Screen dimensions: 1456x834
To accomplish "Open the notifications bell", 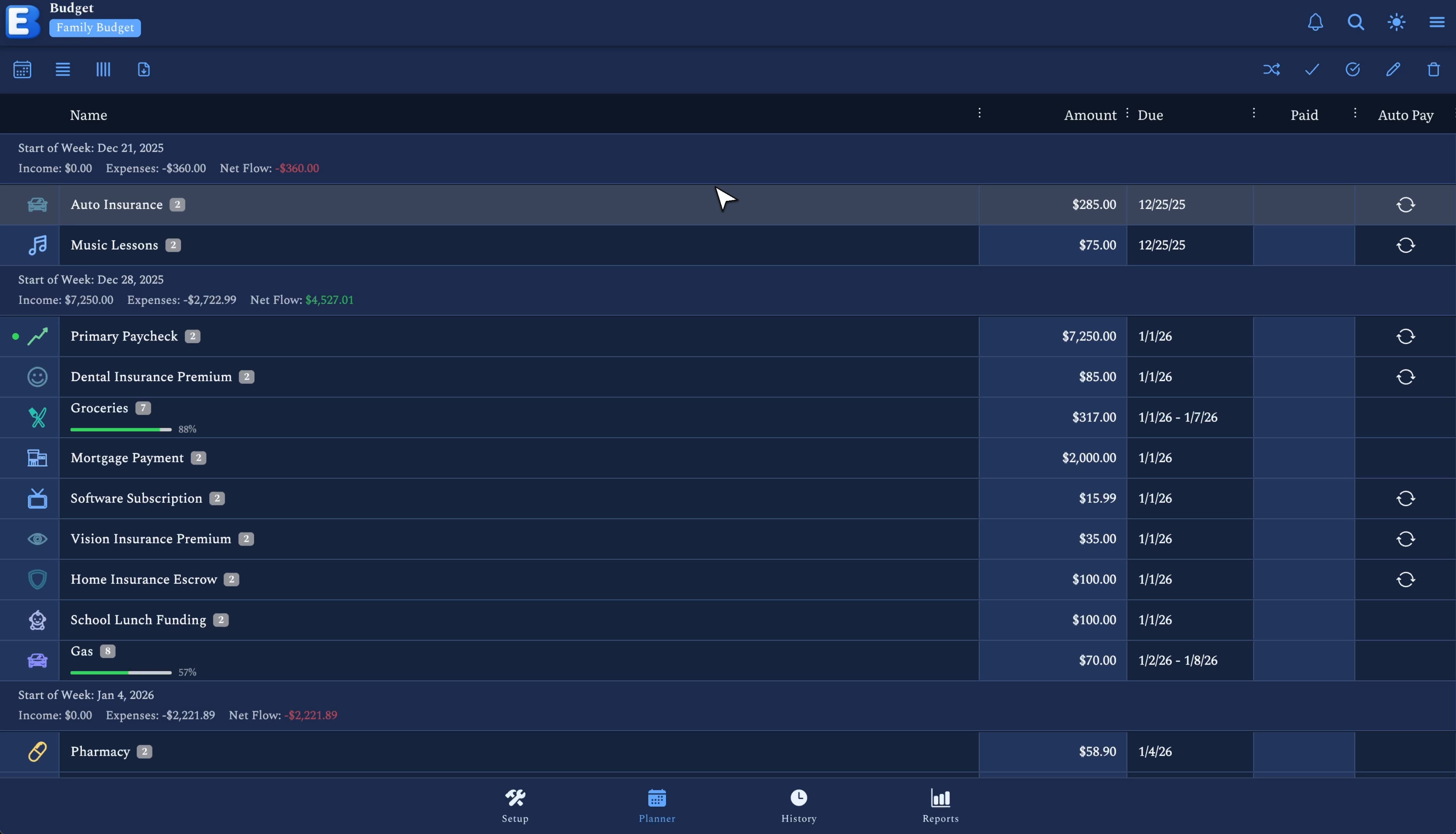I will point(1315,22).
